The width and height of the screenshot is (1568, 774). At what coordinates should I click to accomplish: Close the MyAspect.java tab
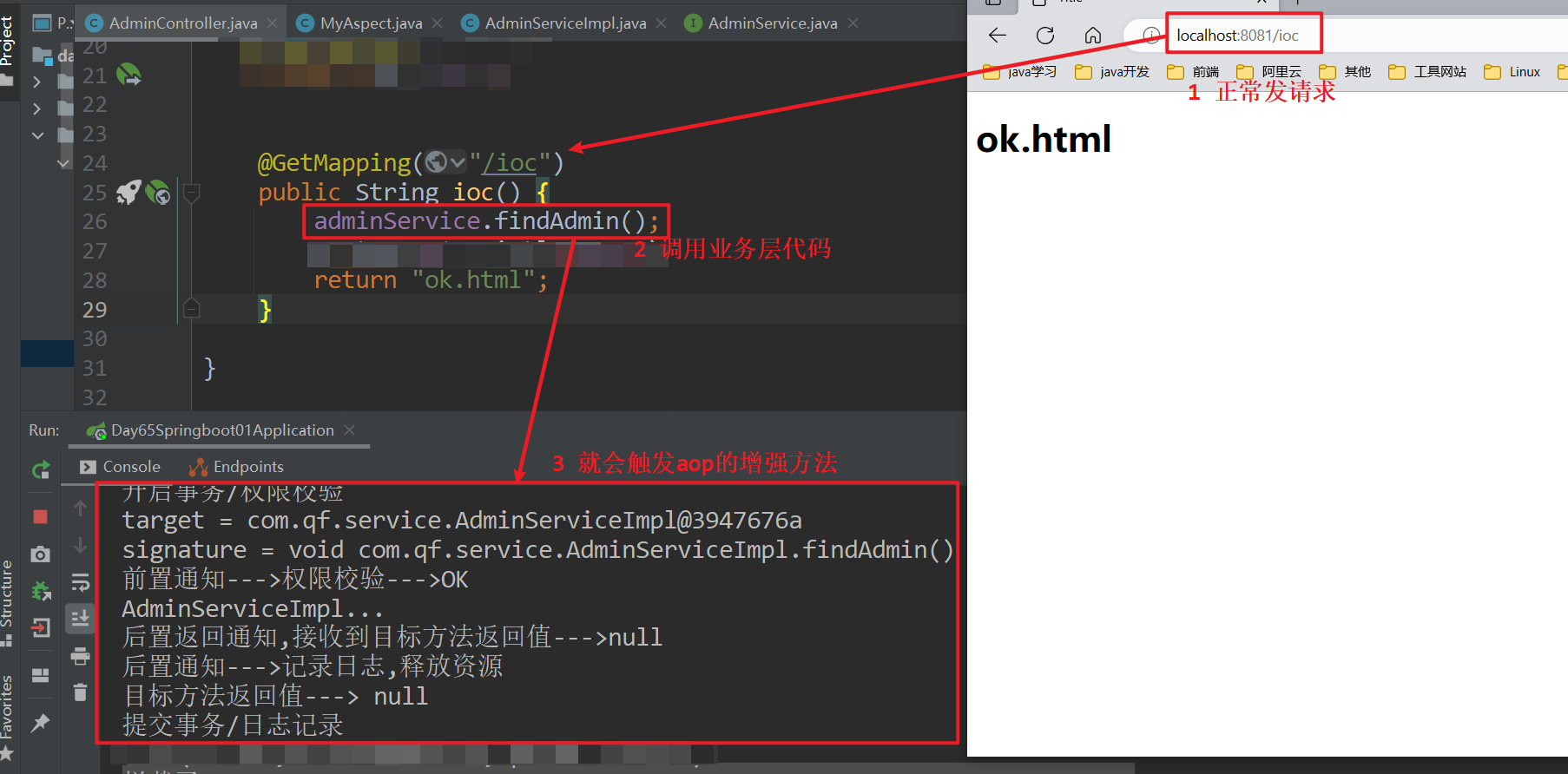[x=437, y=23]
